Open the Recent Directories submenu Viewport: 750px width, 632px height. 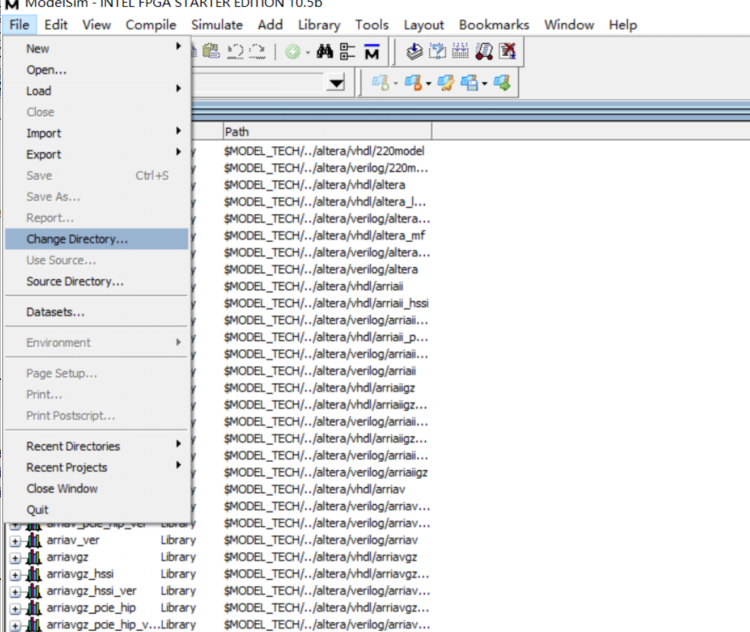tap(97, 446)
